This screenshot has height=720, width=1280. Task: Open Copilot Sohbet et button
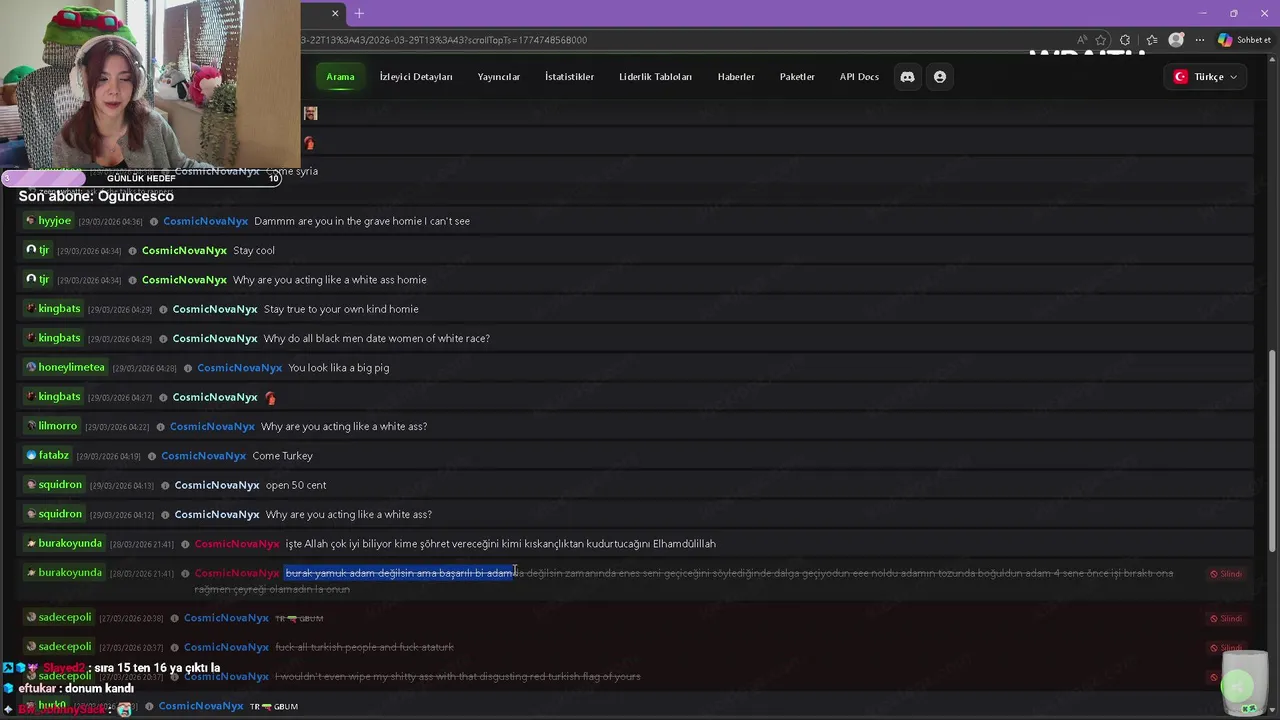[1244, 40]
